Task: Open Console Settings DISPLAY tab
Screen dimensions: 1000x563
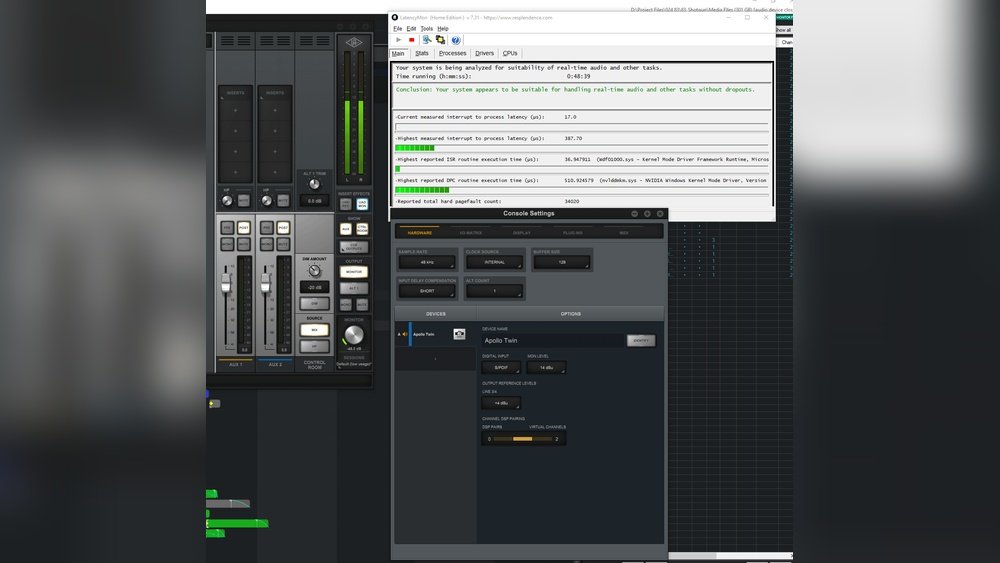Action: (522, 233)
